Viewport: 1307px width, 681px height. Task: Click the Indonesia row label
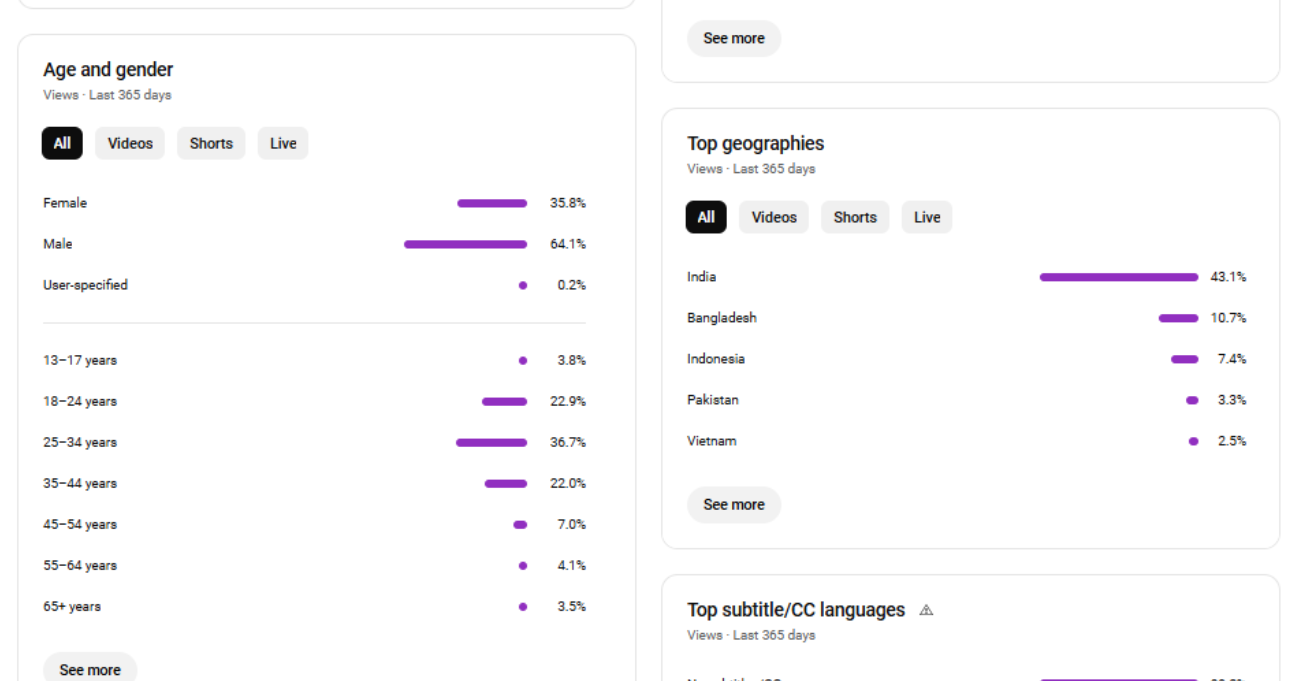click(716, 359)
